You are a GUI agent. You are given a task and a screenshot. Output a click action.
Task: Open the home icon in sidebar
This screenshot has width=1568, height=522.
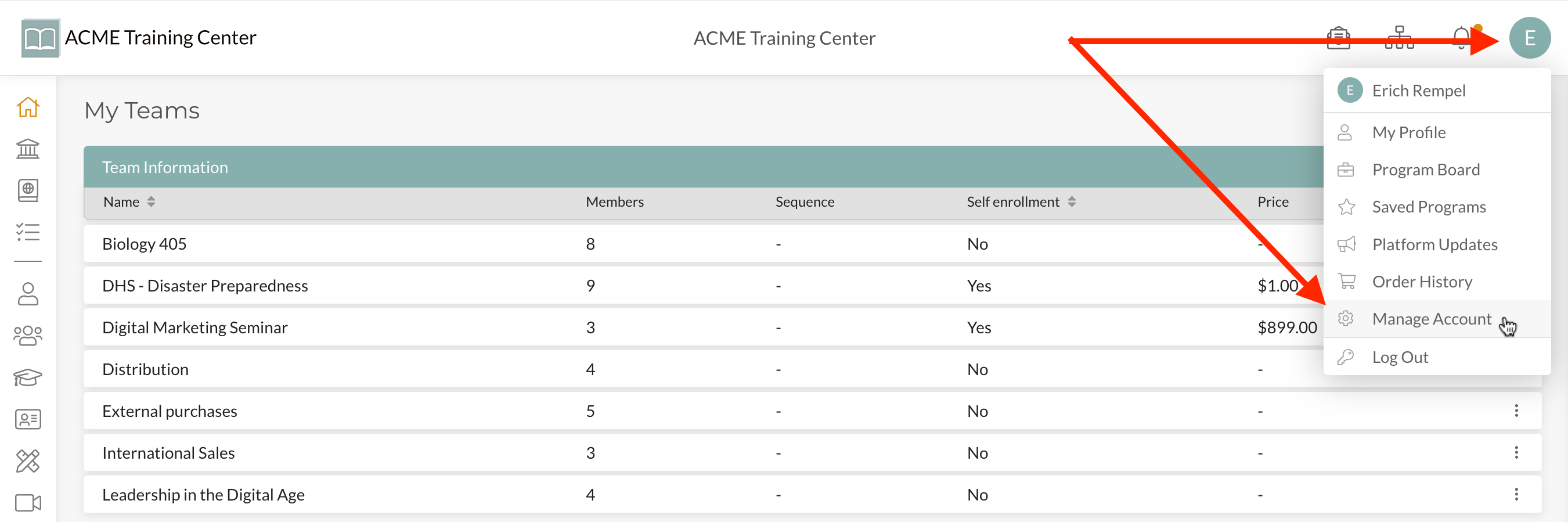click(28, 107)
